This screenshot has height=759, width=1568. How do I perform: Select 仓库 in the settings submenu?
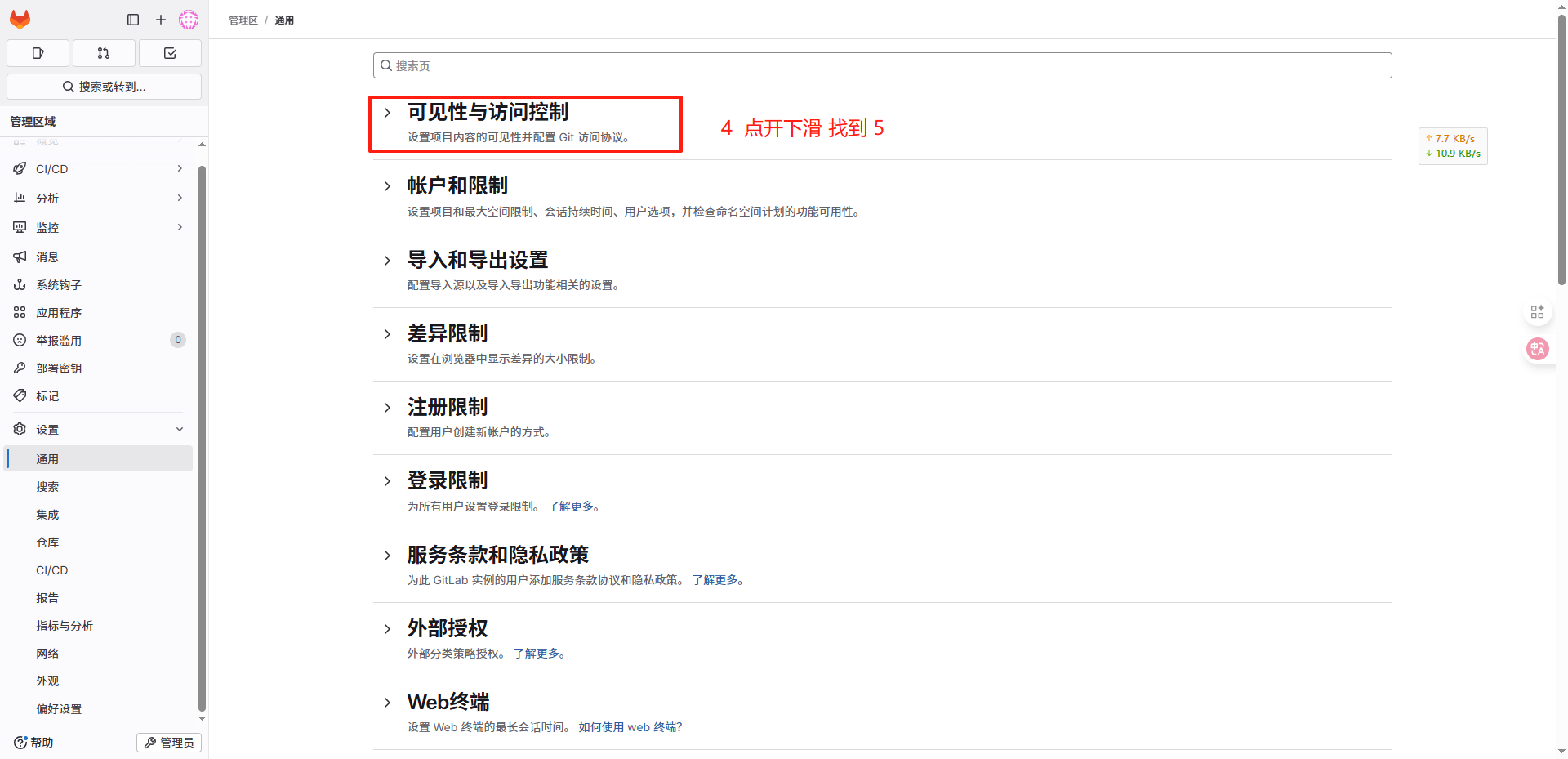(x=47, y=542)
